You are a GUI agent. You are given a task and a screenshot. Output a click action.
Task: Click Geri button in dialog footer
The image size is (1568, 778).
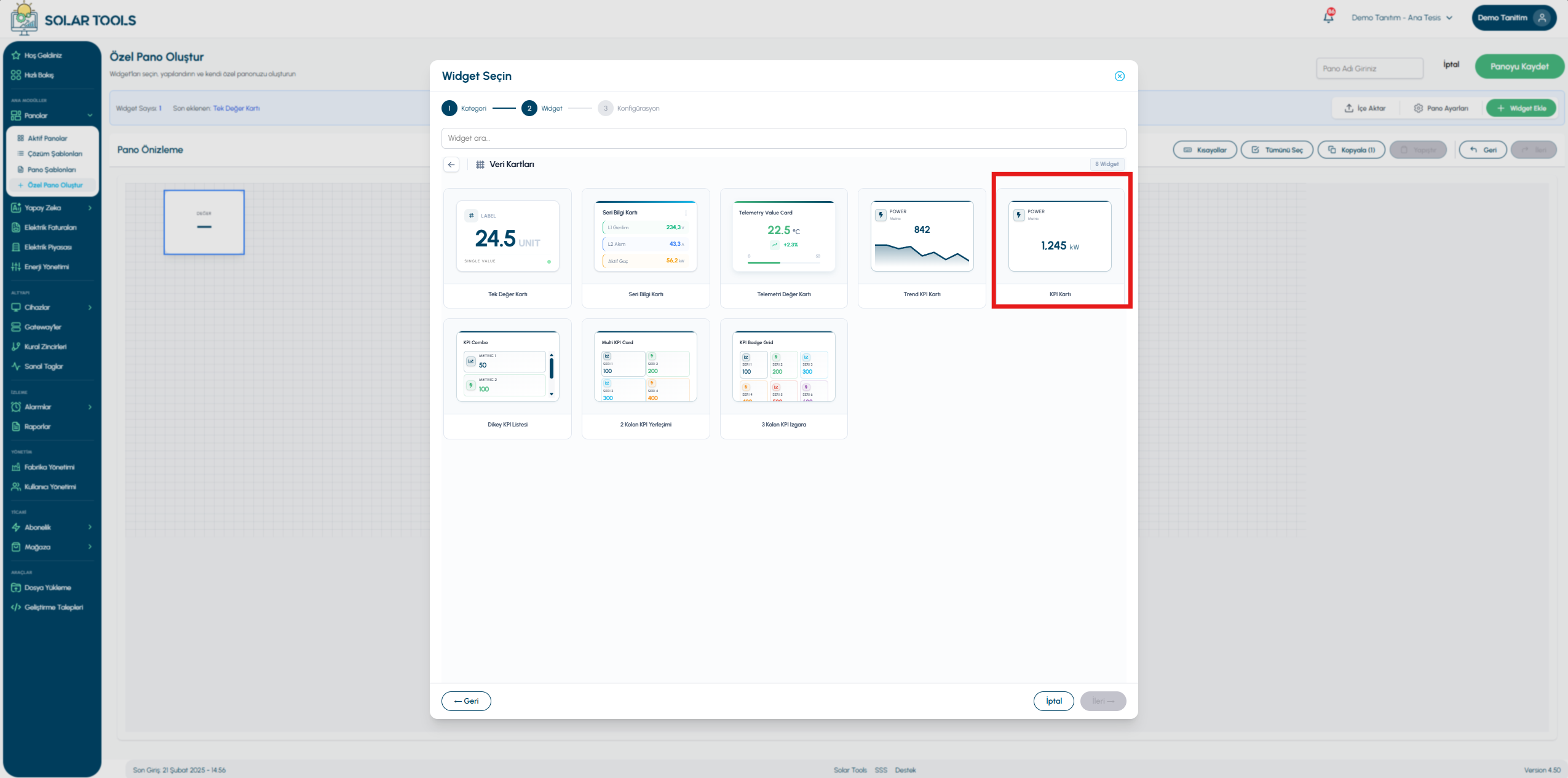coord(466,701)
